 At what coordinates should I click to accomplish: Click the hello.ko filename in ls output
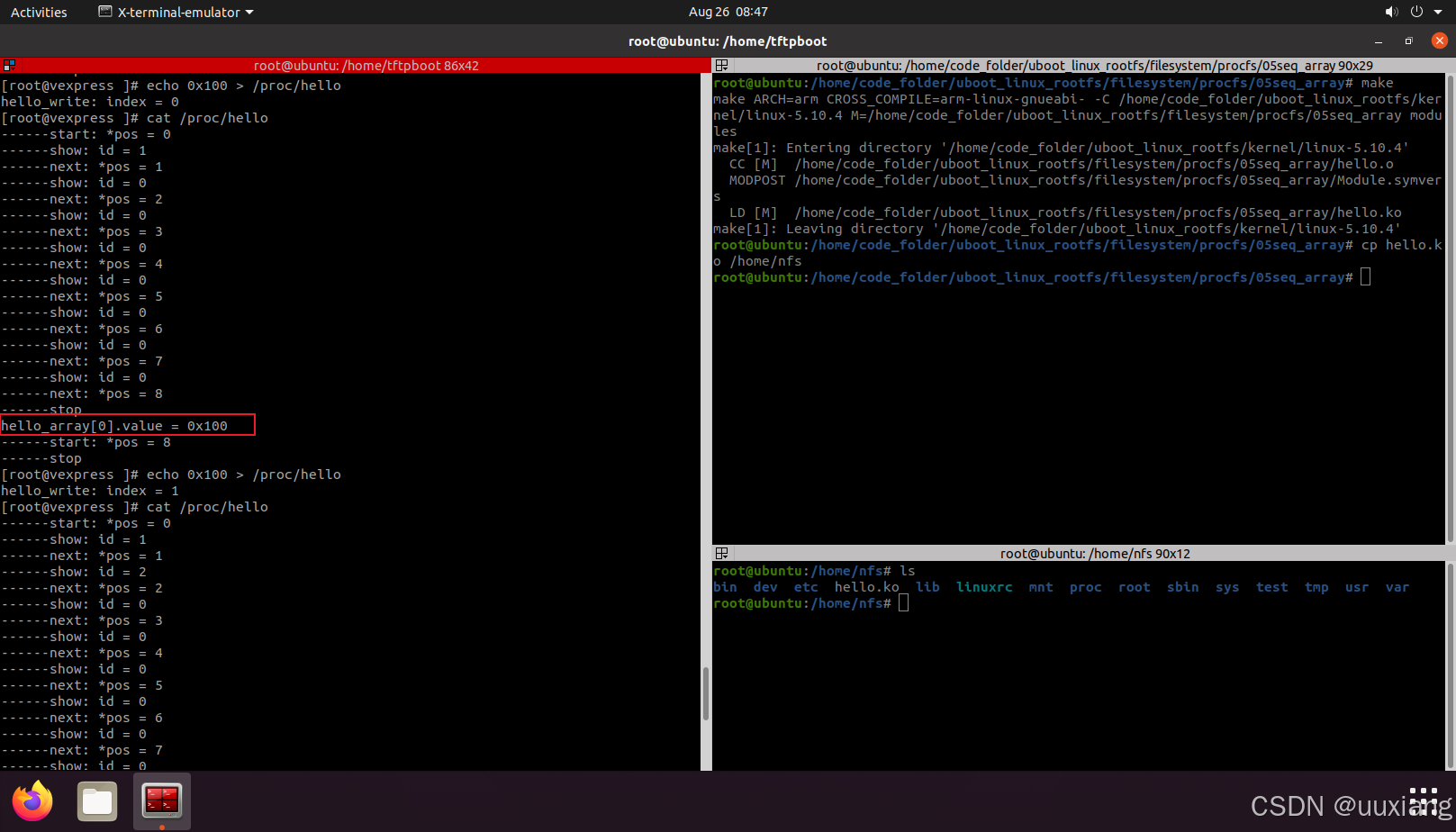pos(866,587)
